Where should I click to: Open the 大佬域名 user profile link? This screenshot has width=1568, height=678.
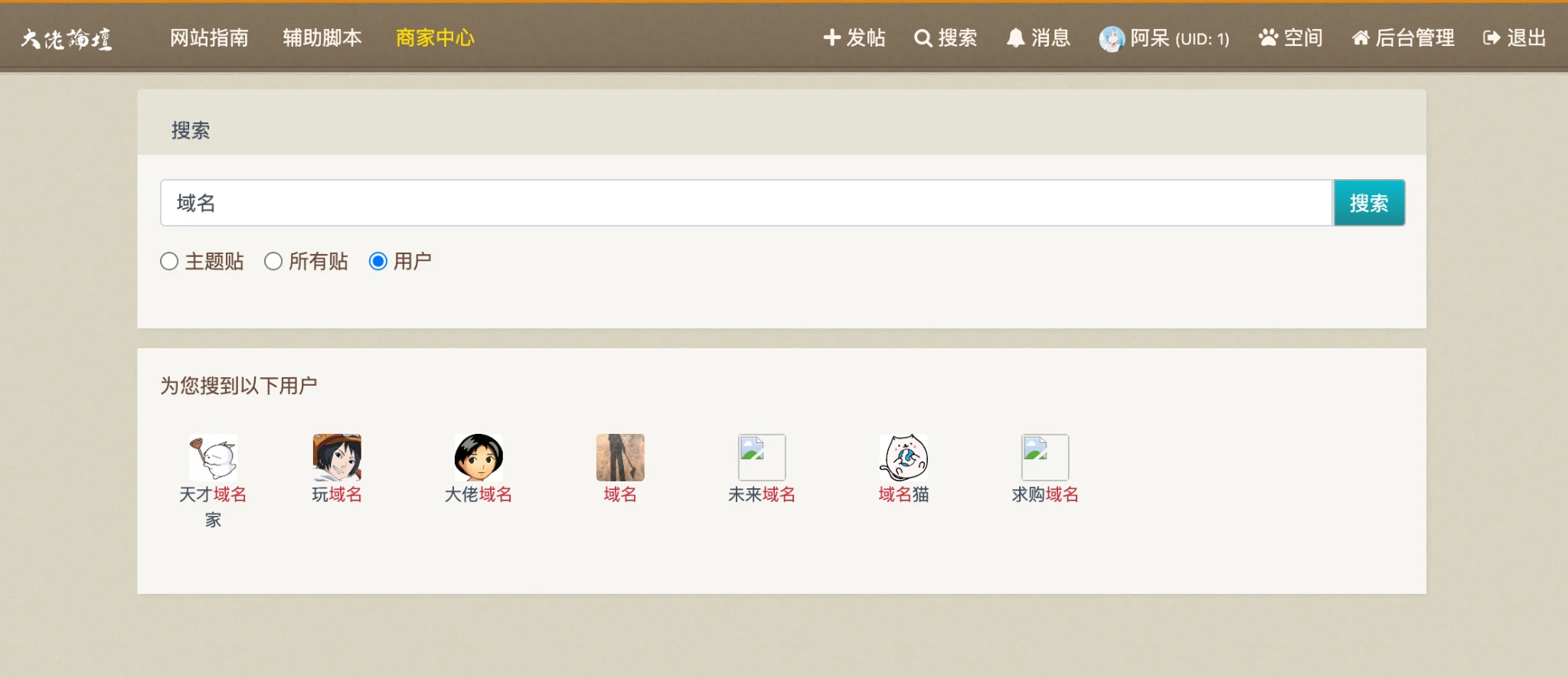pos(479,494)
